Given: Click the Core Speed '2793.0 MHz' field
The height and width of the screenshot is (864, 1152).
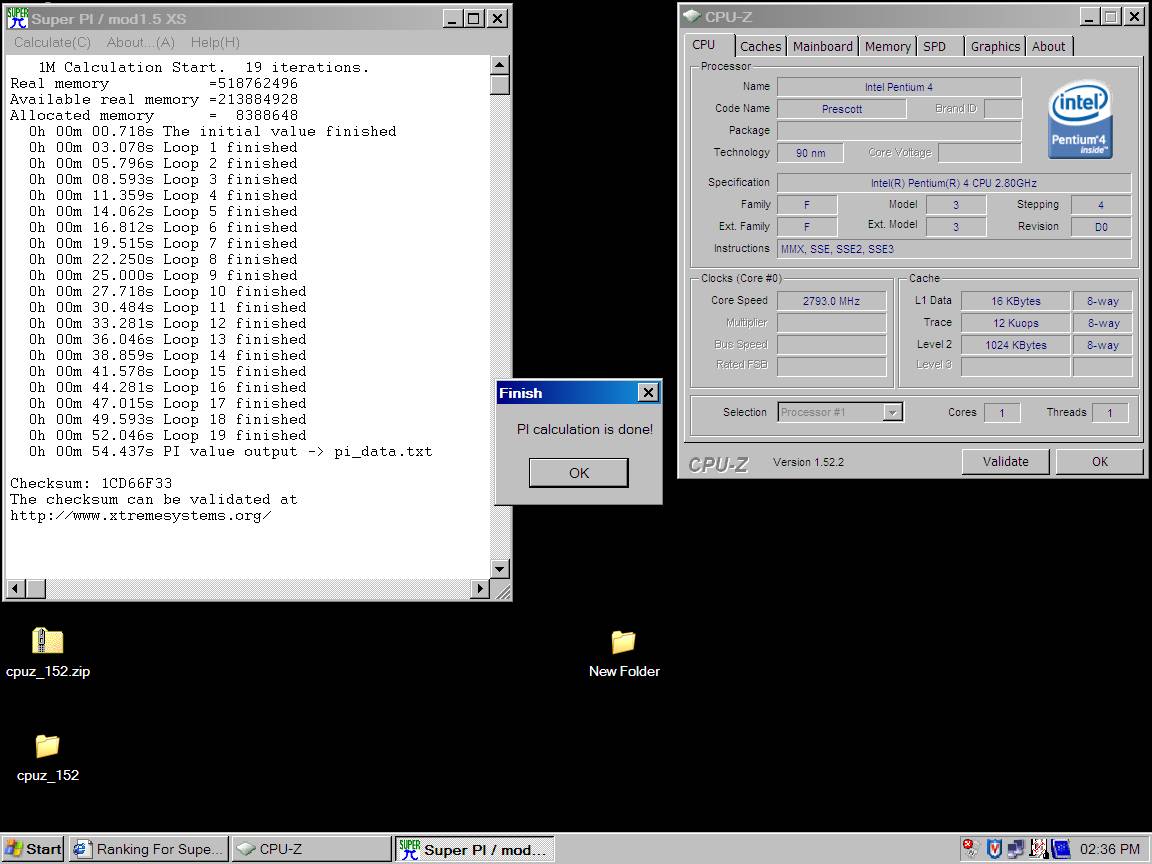Looking at the screenshot, I should coord(831,300).
